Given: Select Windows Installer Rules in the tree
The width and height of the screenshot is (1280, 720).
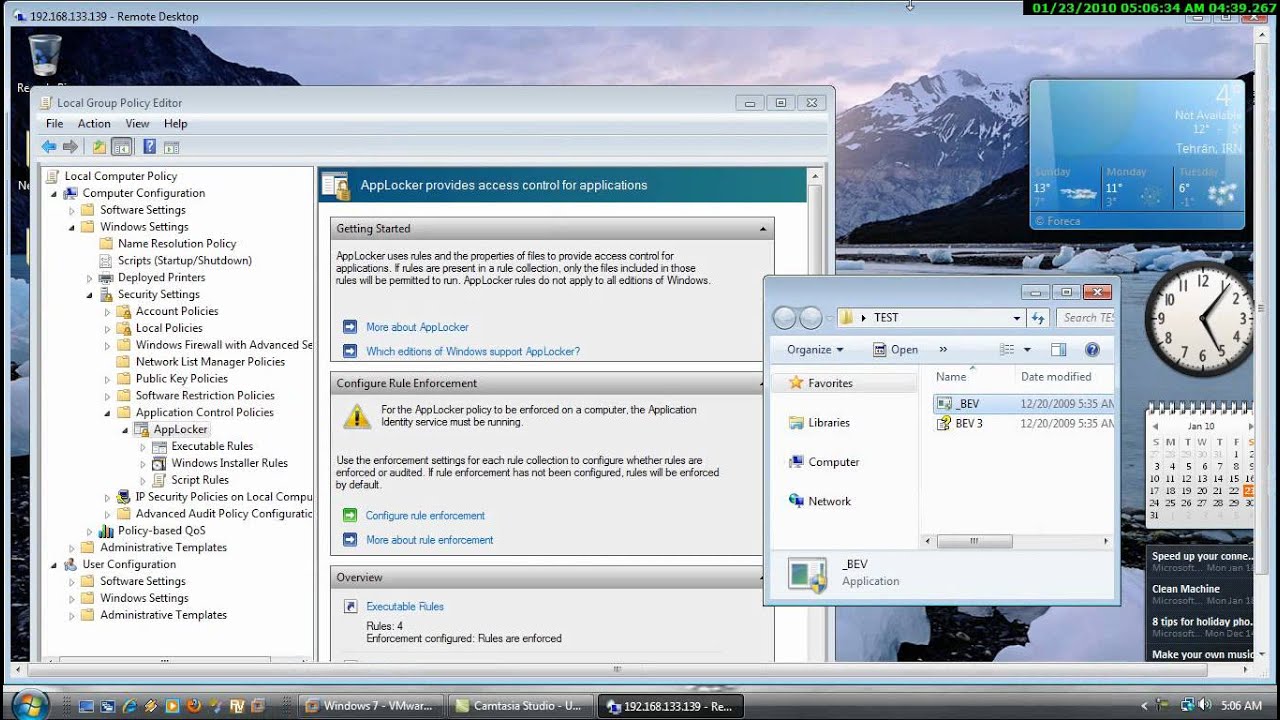Looking at the screenshot, I should tap(229, 463).
